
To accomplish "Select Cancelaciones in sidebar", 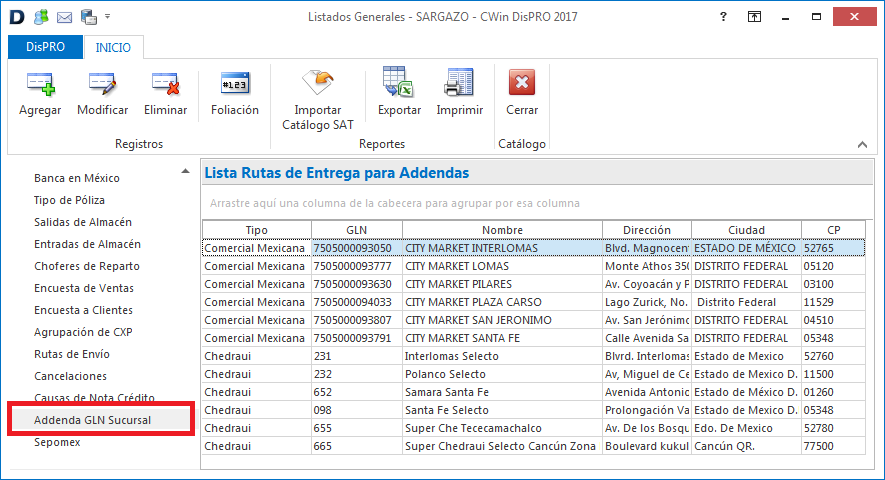I will tap(71, 376).
